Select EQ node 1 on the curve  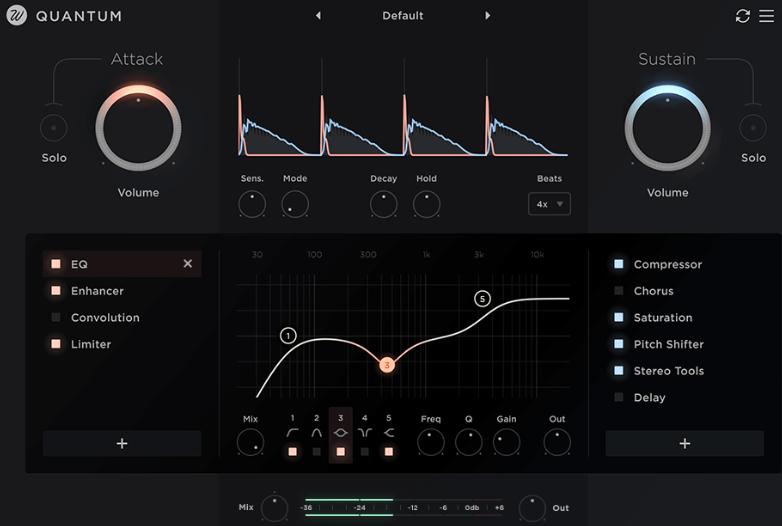coord(288,336)
